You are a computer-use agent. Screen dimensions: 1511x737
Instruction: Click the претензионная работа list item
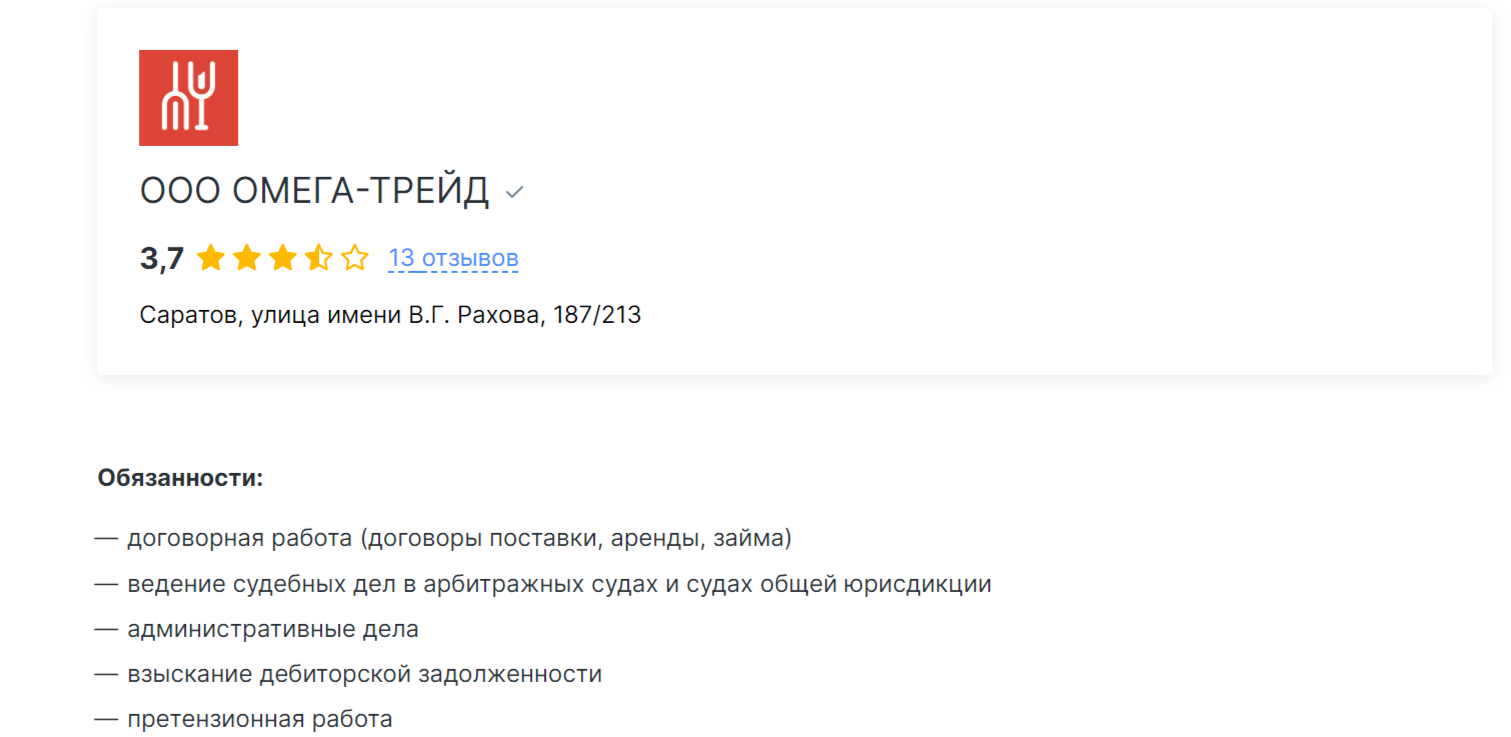(244, 719)
